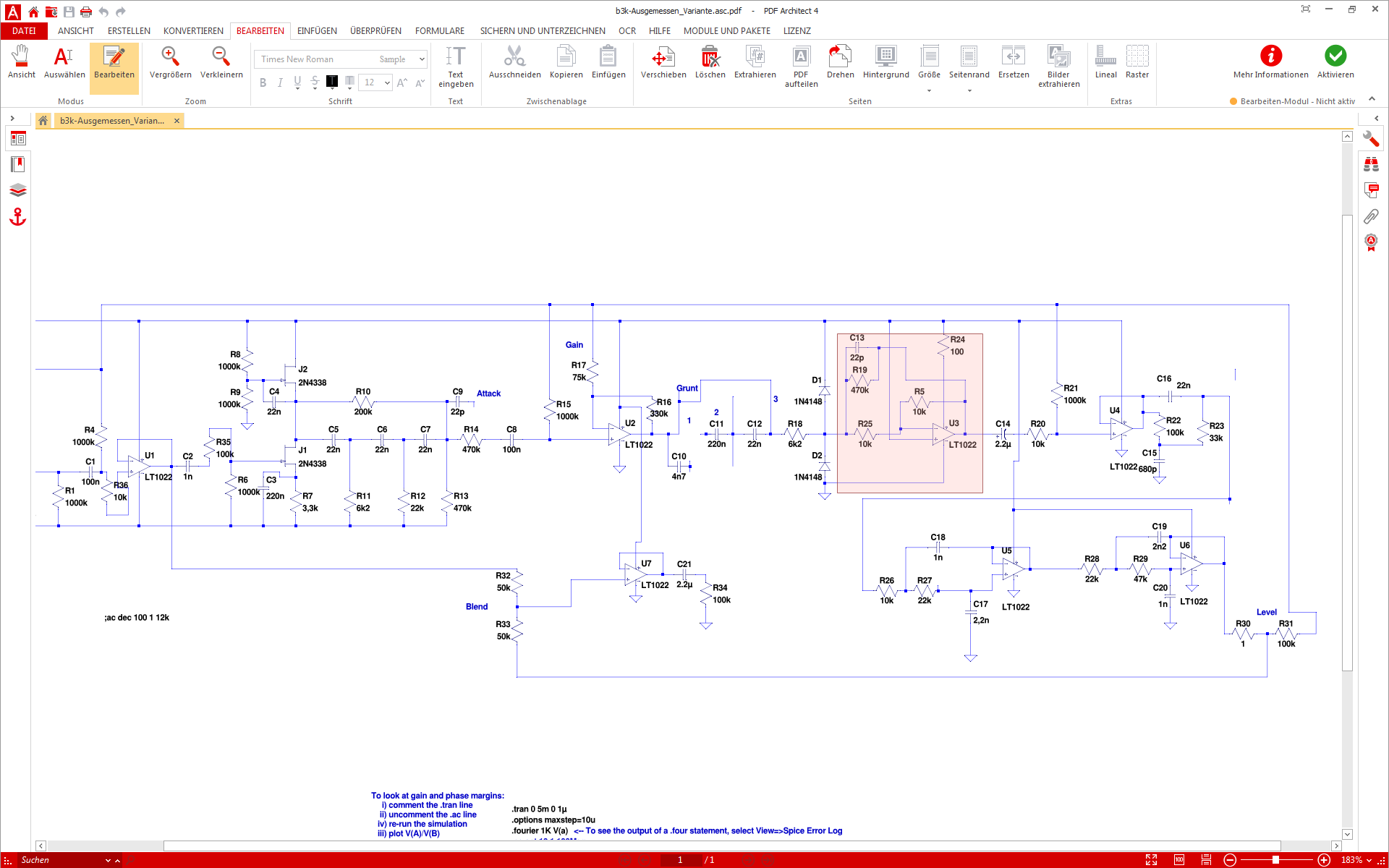Toggle italic text formatting
This screenshot has width=1389, height=868.
point(280,82)
